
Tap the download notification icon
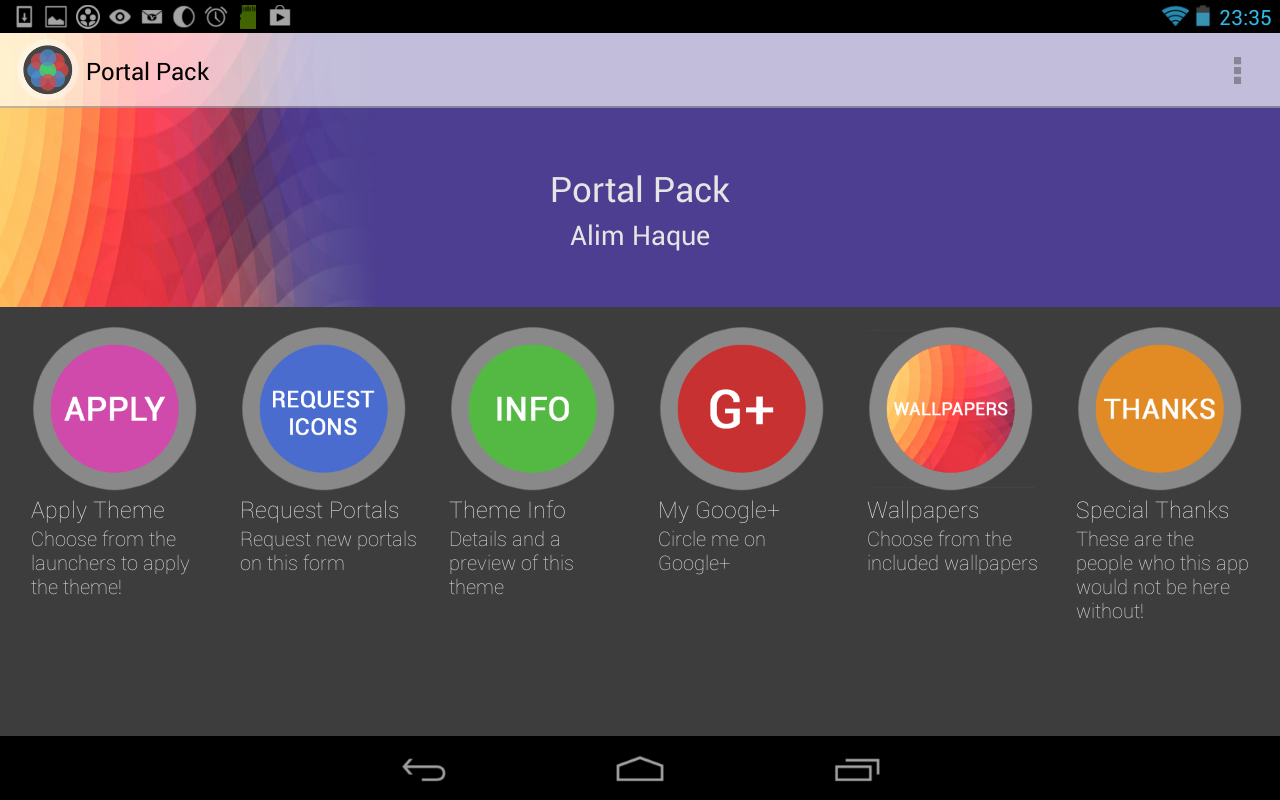pyautogui.click(x=24, y=16)
